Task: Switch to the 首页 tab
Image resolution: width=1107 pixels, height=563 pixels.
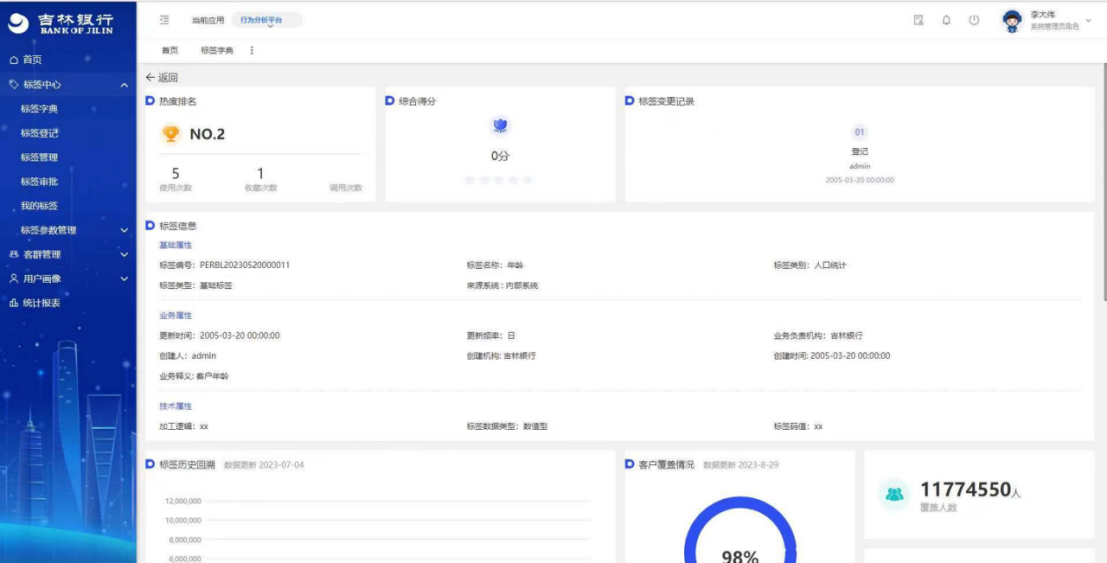Action: tap(169, 50)
